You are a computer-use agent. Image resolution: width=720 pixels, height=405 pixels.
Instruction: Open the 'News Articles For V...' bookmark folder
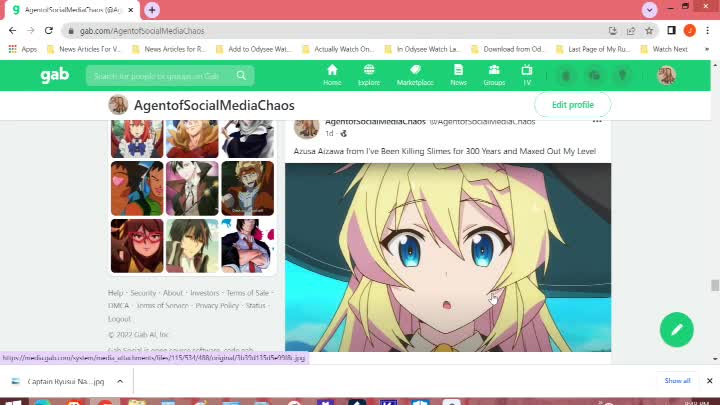[x=84, y=49]
